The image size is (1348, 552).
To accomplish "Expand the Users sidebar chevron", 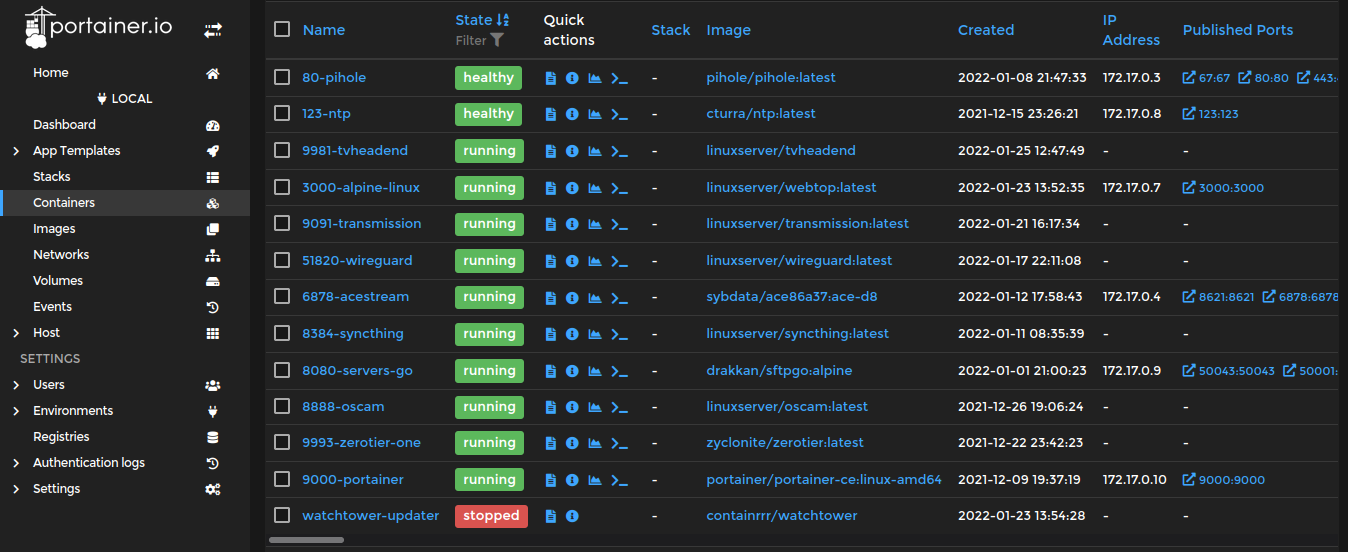I will [x=16, y=385].
